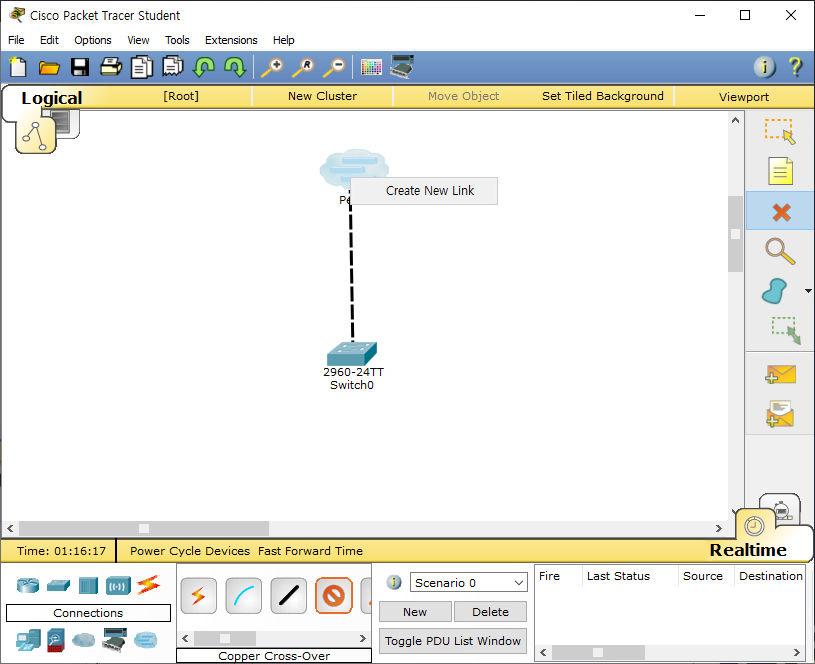Select Custom Made Devices category
The width and height of the screenshot is (815, 664).
tap(114, 640)
